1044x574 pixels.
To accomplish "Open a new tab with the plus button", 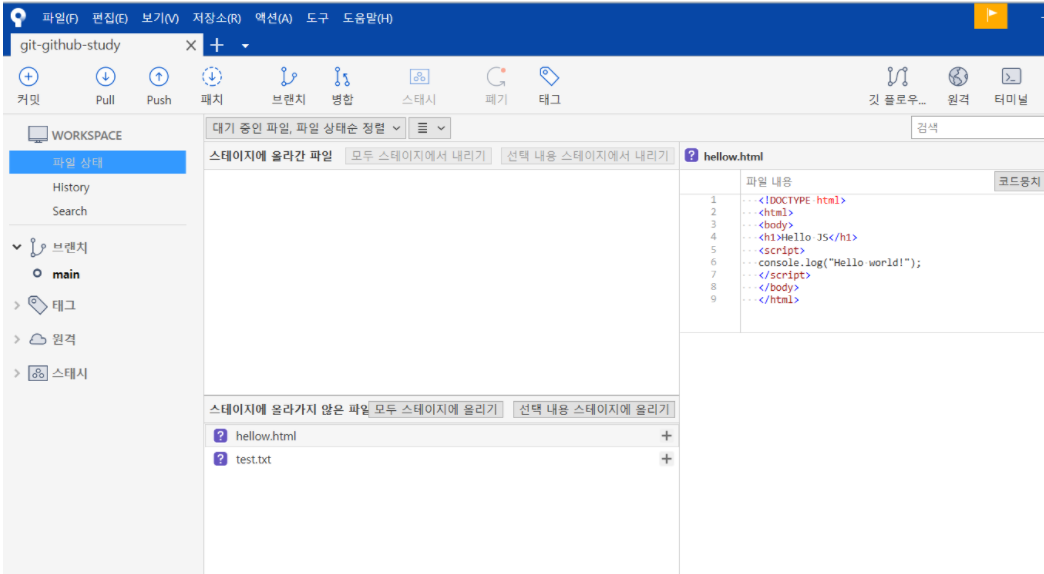I will 217,45.
